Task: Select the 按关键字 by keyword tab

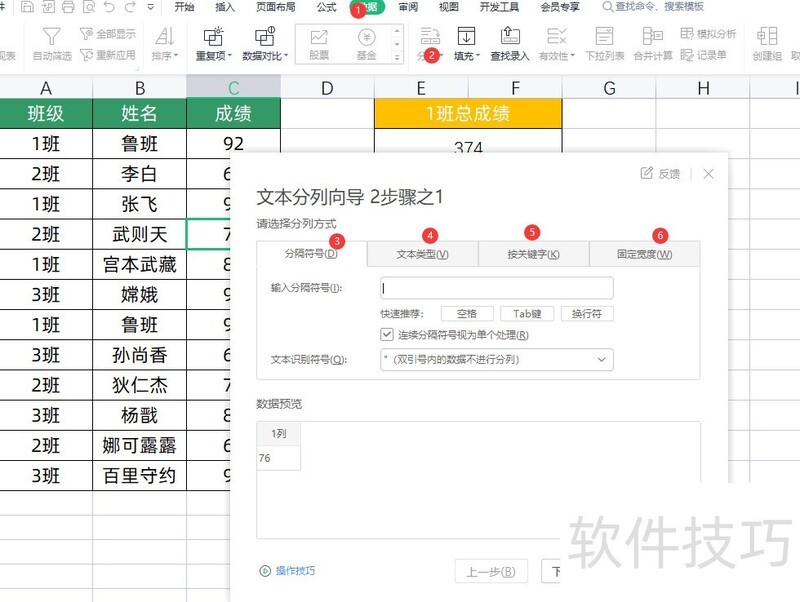Action: click(x=533, y=254)
